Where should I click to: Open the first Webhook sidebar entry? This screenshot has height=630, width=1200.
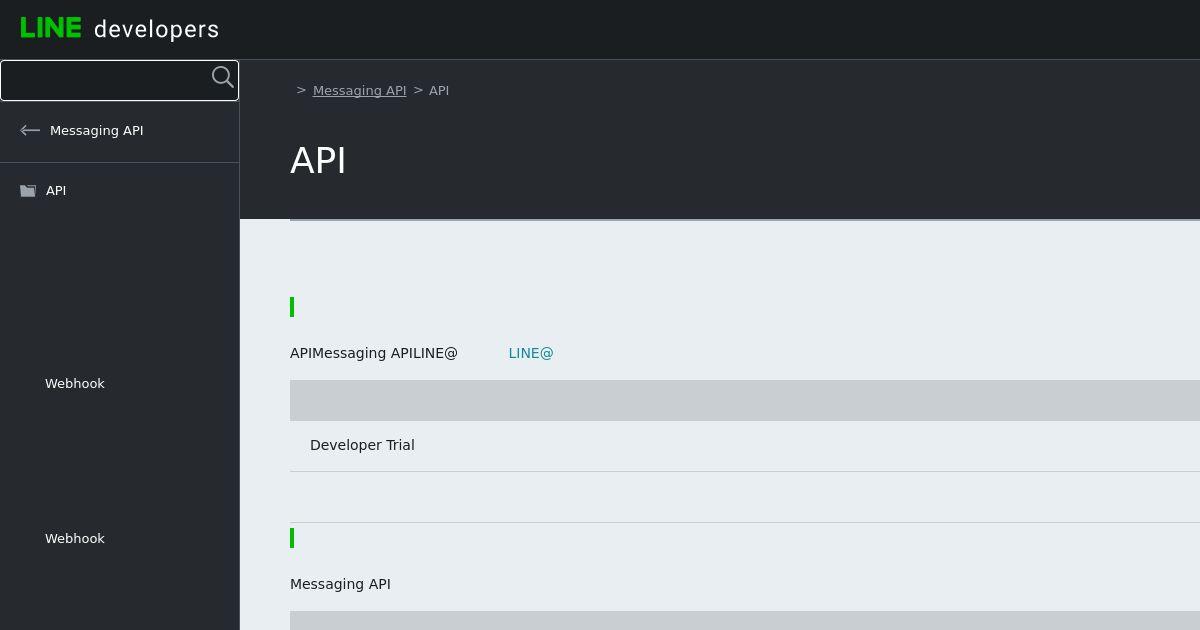pyautogui.click(x=75, y=383)
